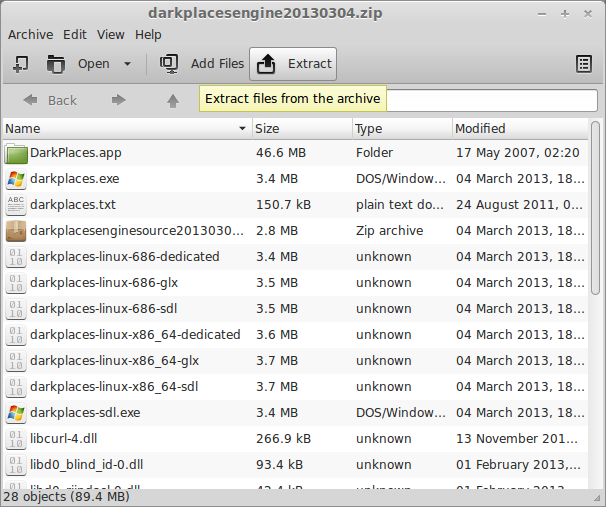Click binary icon for darkplaces-linux-686-glx
This screenshot has width=606, height=507.
click(x=16, y=283)
